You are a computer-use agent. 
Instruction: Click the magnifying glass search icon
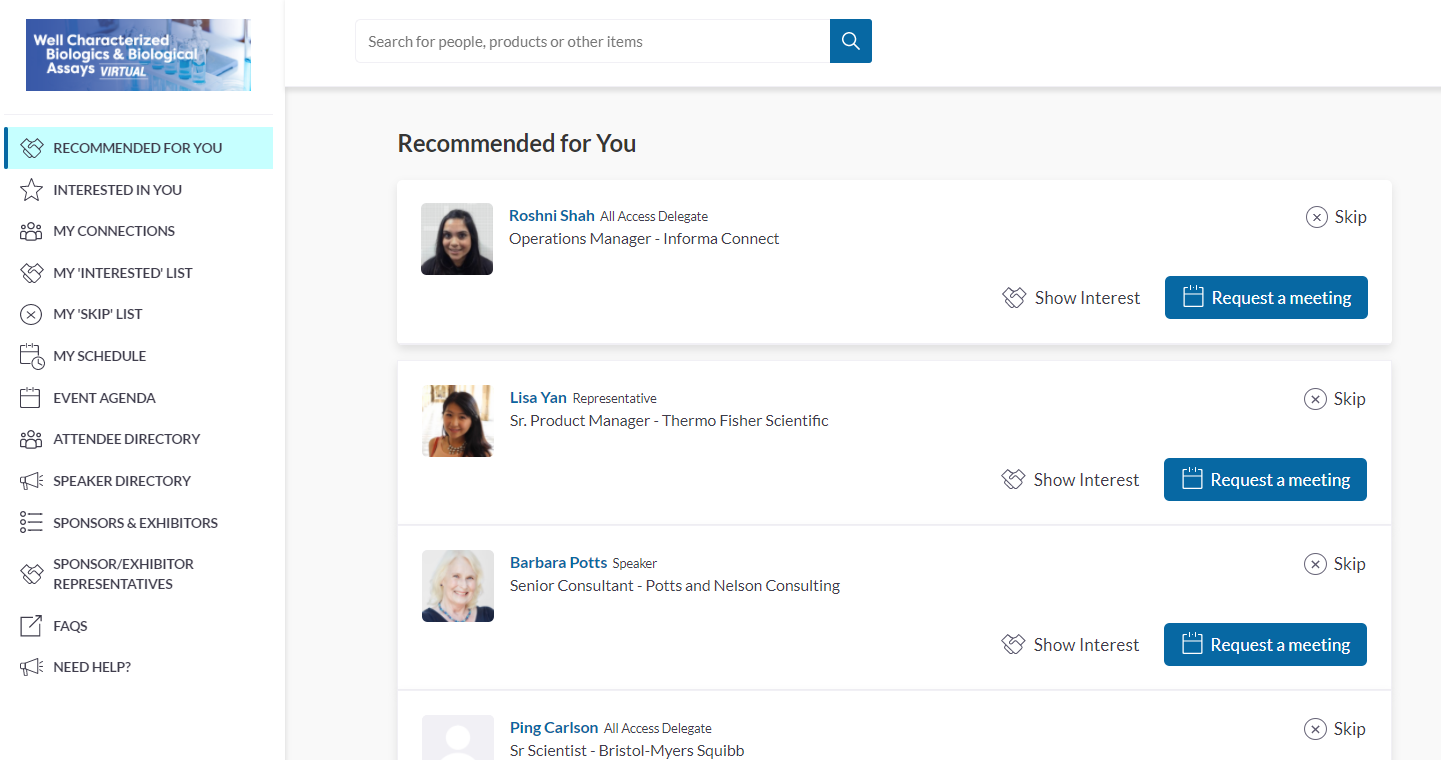[x=850, y=41]
